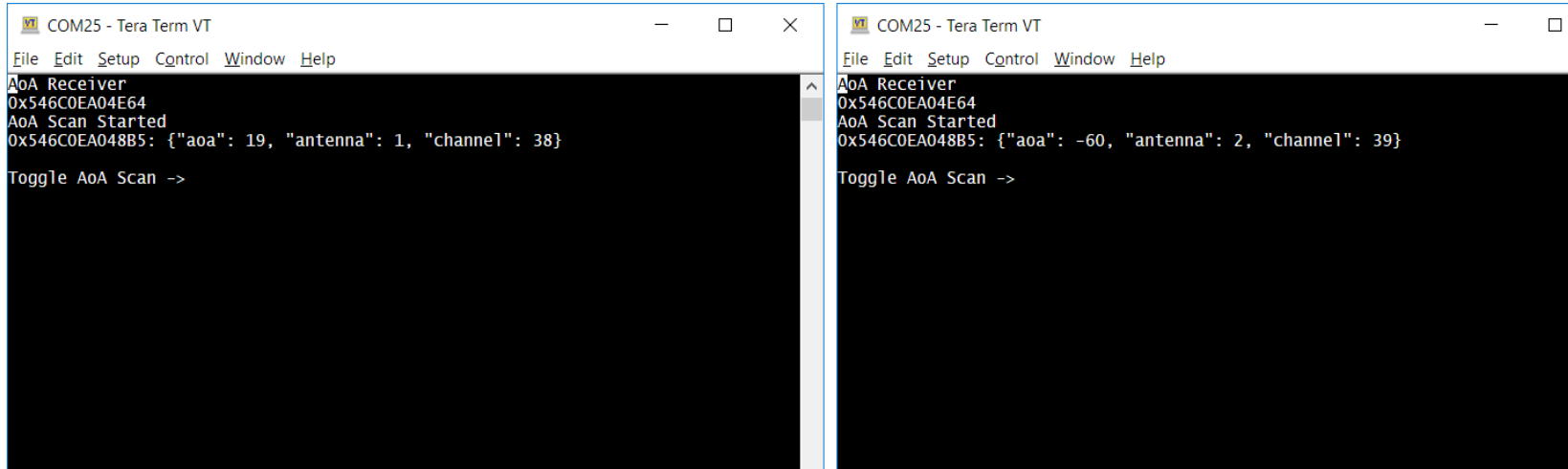
Task: Open Control menu in channel 38 window
Action: pyautogui.click(x=182, y=59)
